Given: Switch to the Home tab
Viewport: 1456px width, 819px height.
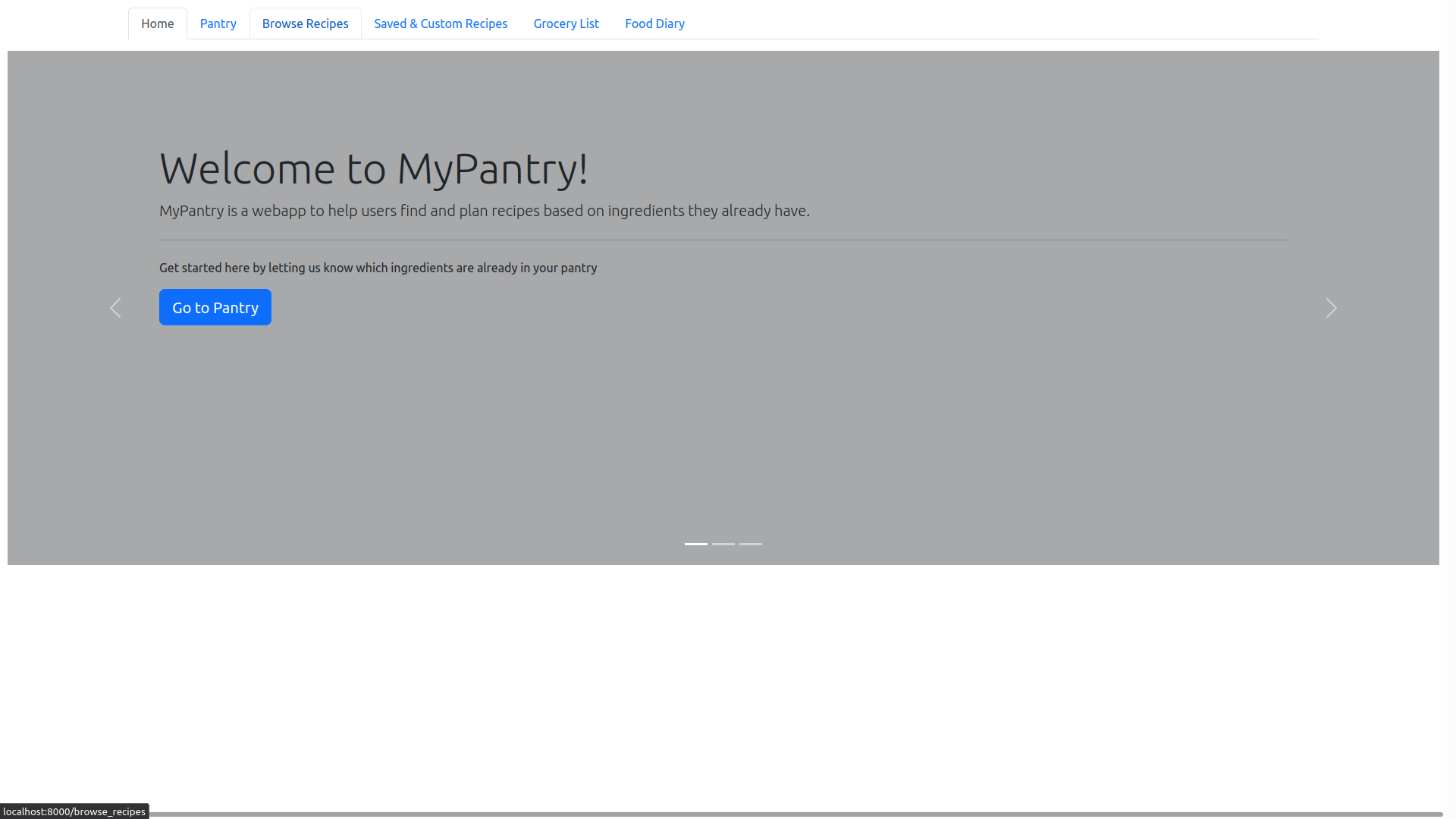Looking at the screenshot, I should tap(157, 24).
